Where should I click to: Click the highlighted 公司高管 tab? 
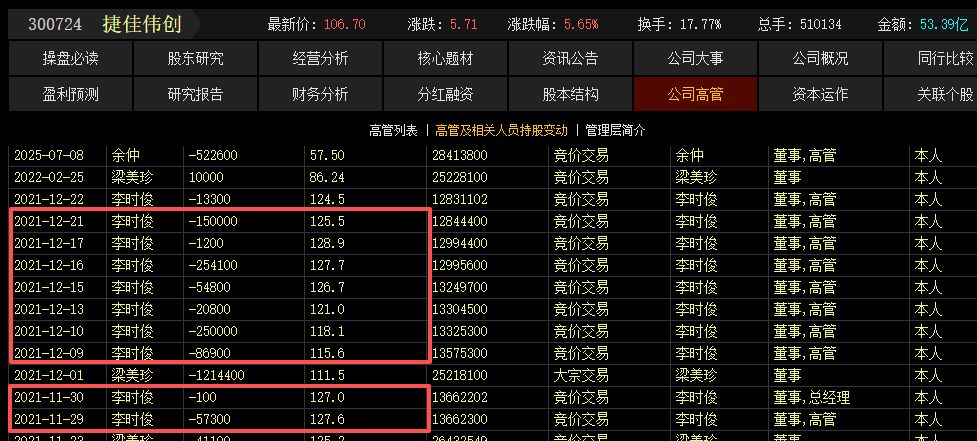pos(695,95)
